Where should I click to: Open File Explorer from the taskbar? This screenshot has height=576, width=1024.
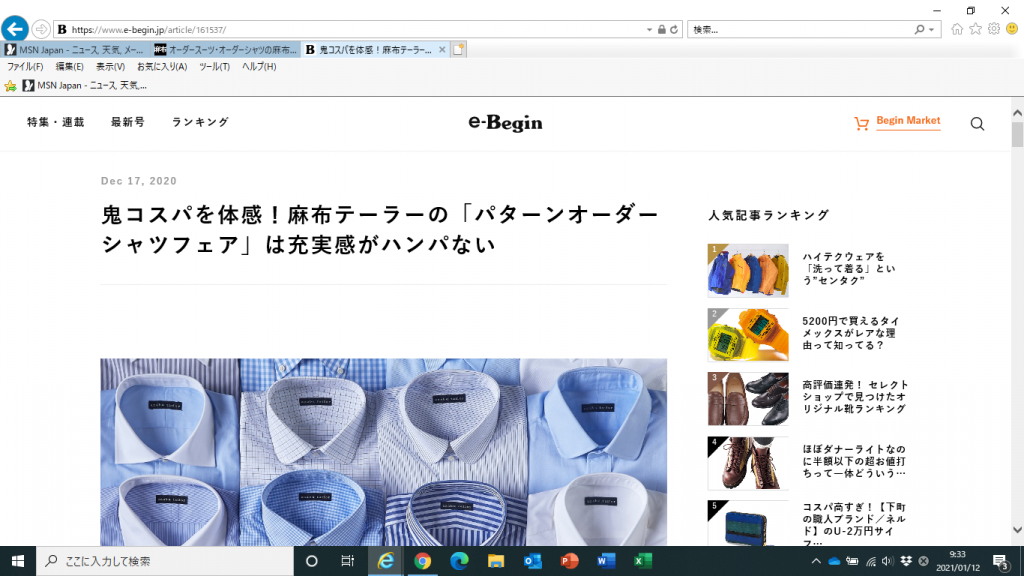tap(496, 561)
